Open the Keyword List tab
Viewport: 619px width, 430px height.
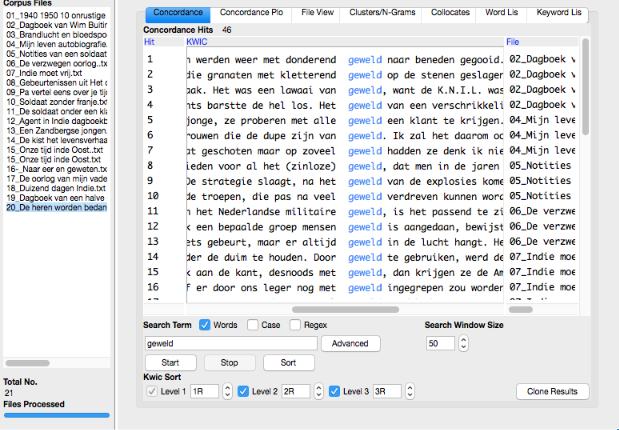558,13
